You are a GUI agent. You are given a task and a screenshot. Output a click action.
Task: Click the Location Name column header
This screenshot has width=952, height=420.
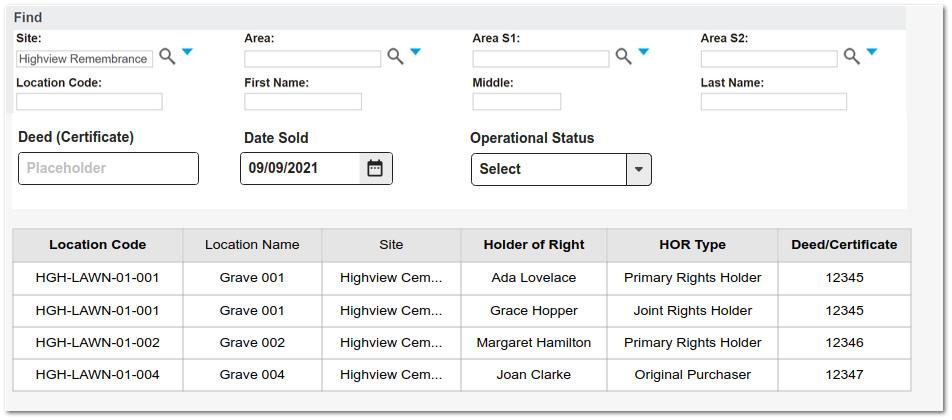pyautogui.click(x=252, y=245)
